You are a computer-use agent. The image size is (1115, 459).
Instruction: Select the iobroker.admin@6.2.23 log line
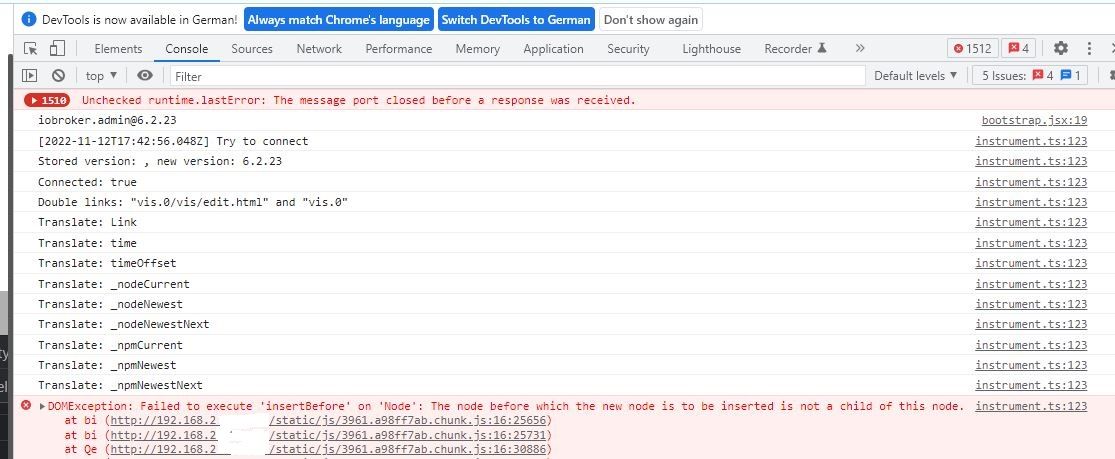(107, 120)
